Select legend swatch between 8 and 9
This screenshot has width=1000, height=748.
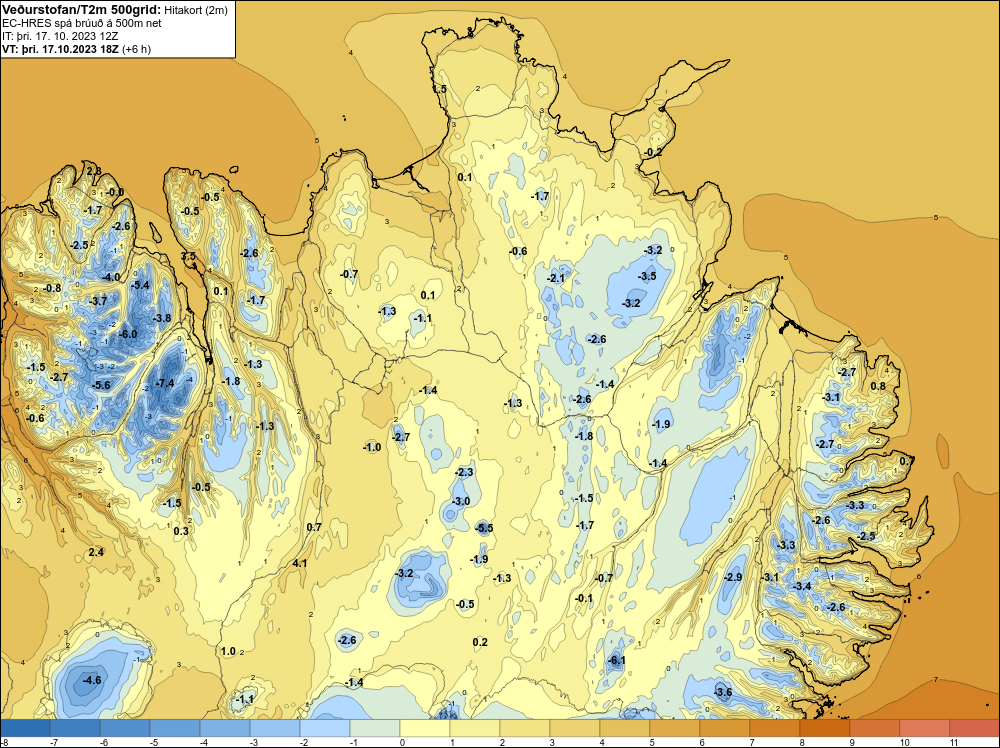pos(825,728)
